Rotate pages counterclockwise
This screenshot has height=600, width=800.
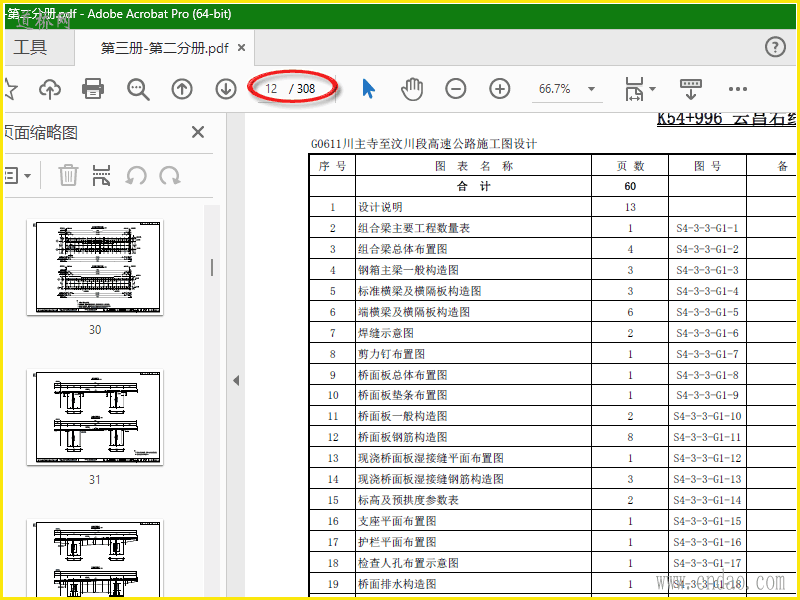tap(136, 176)
